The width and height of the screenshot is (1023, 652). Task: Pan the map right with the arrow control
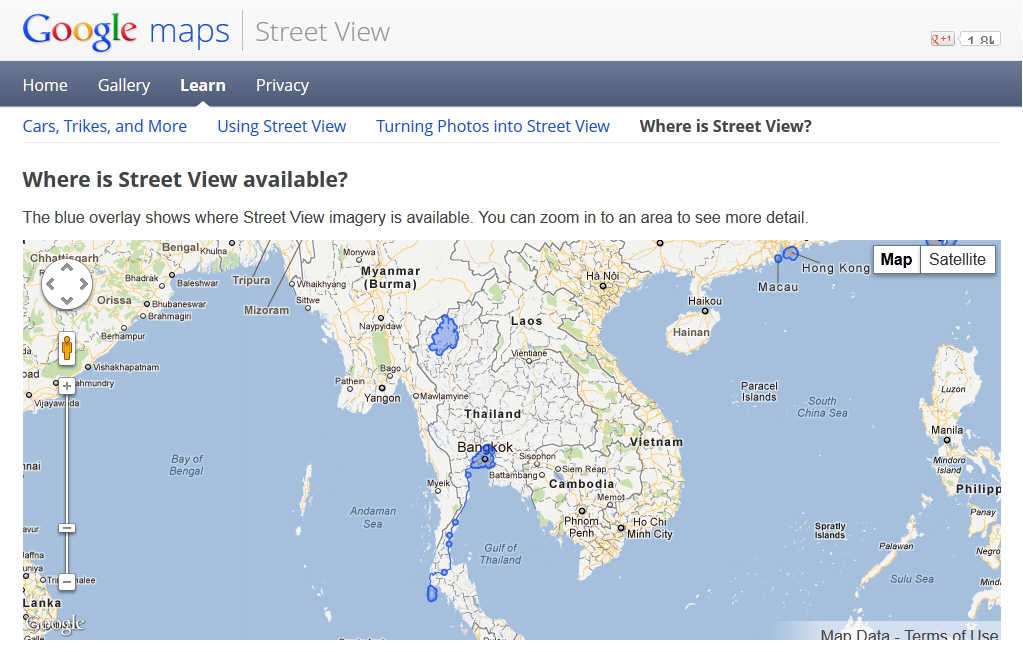pyautogui.click(x=83, y=284)
